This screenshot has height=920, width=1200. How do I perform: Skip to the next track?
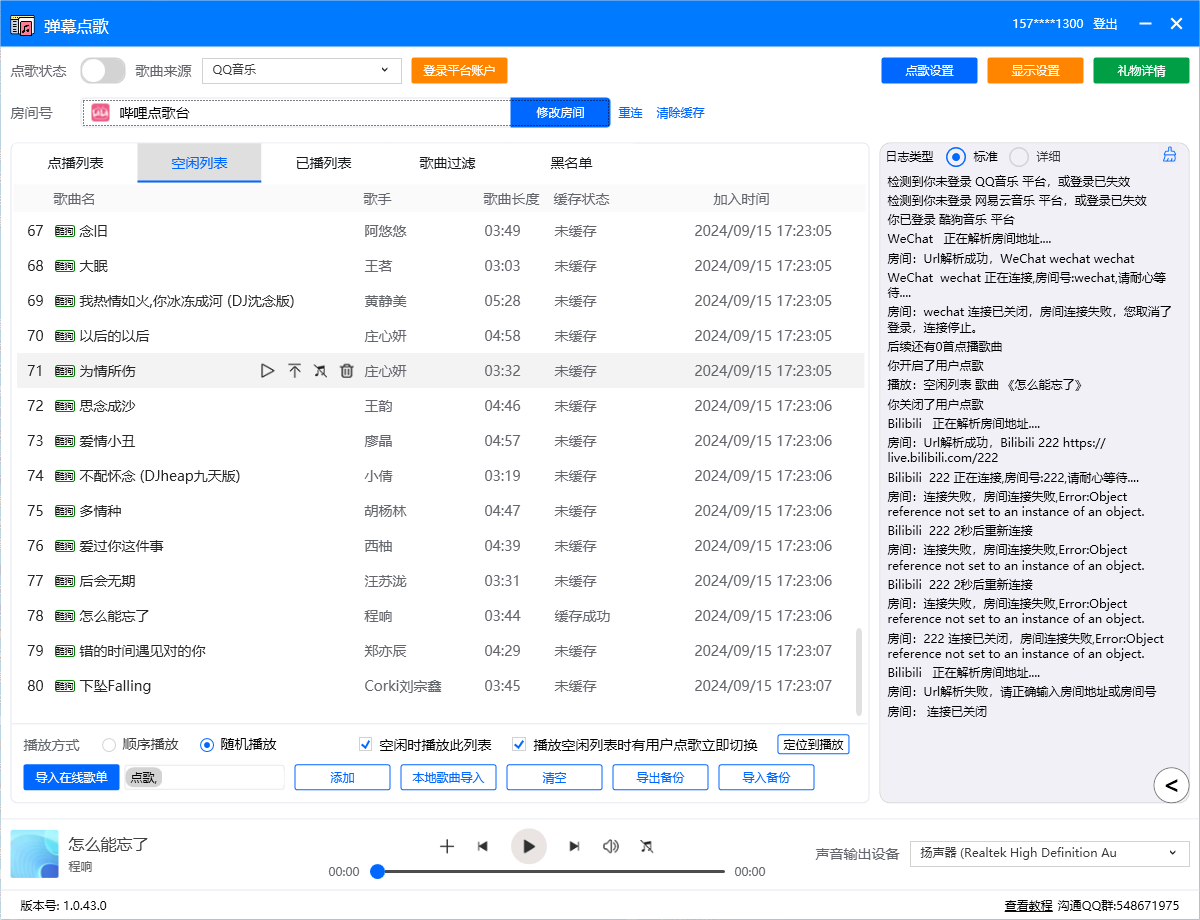pyautogui.click(x=574, y=846)
